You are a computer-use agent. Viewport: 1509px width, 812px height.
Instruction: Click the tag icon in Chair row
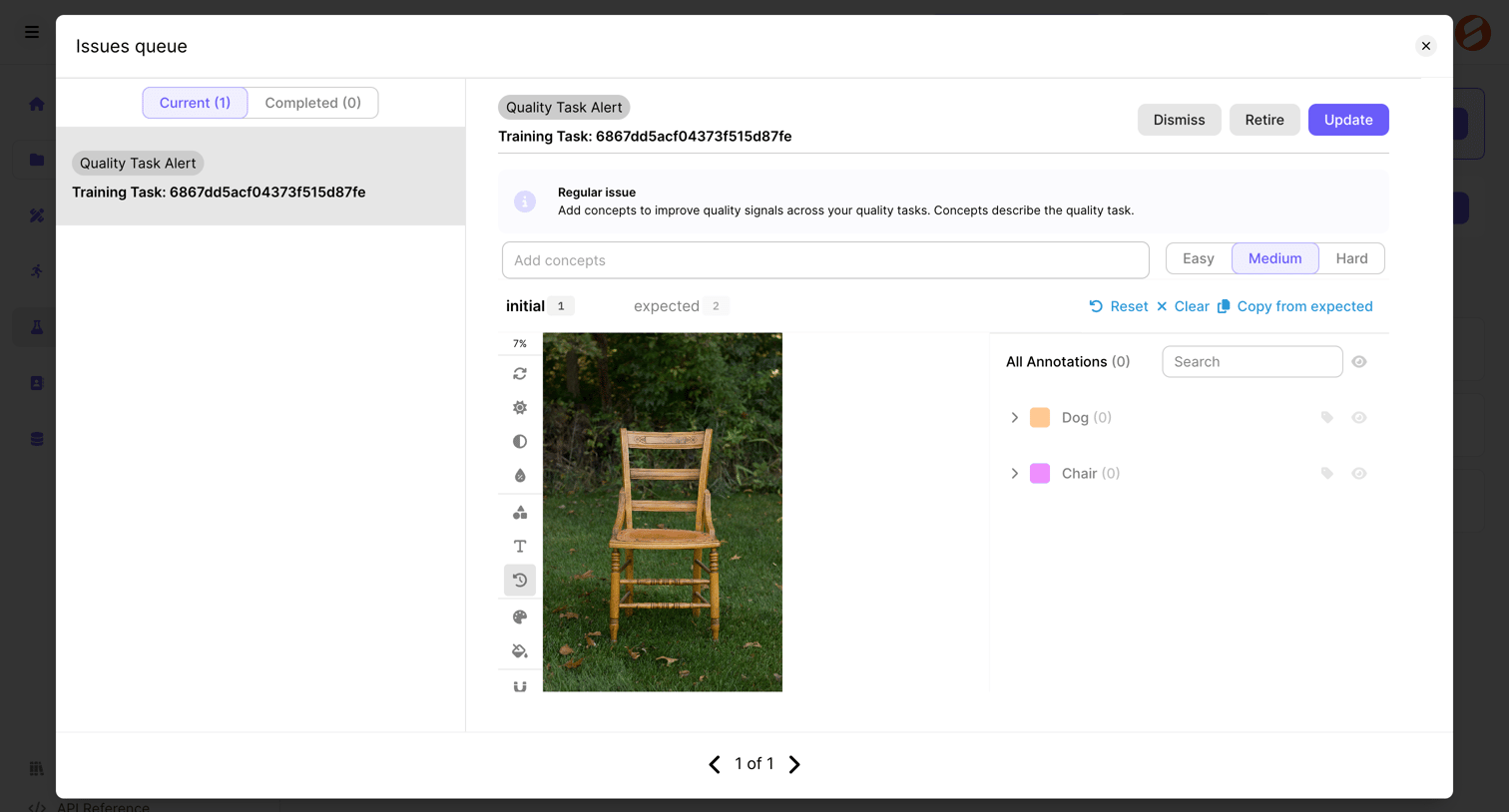click(x=1327, y=474)
